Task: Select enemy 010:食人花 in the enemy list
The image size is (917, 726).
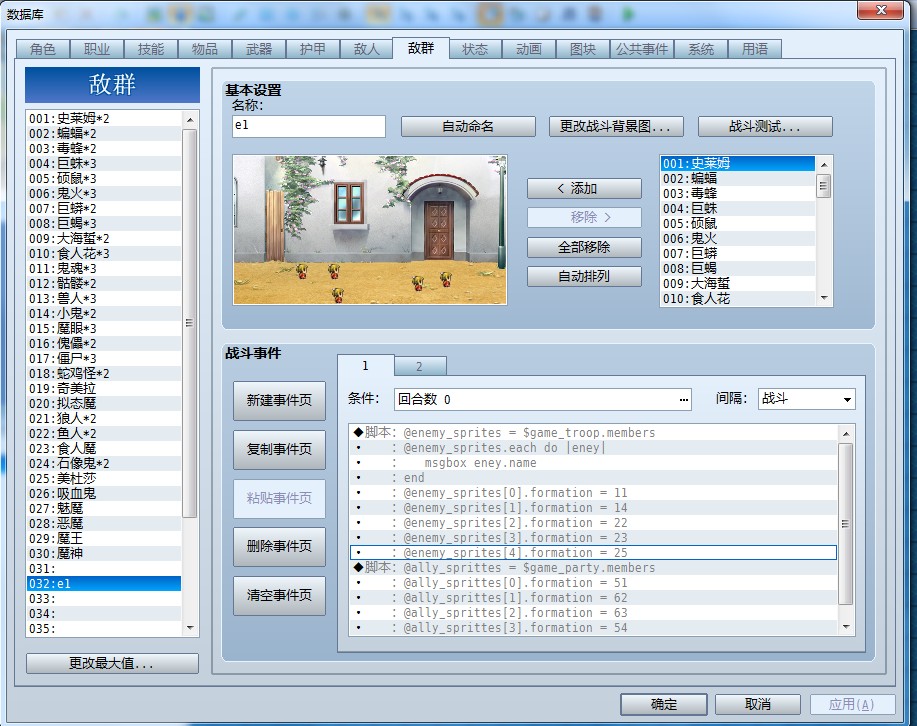Action: 738,298
